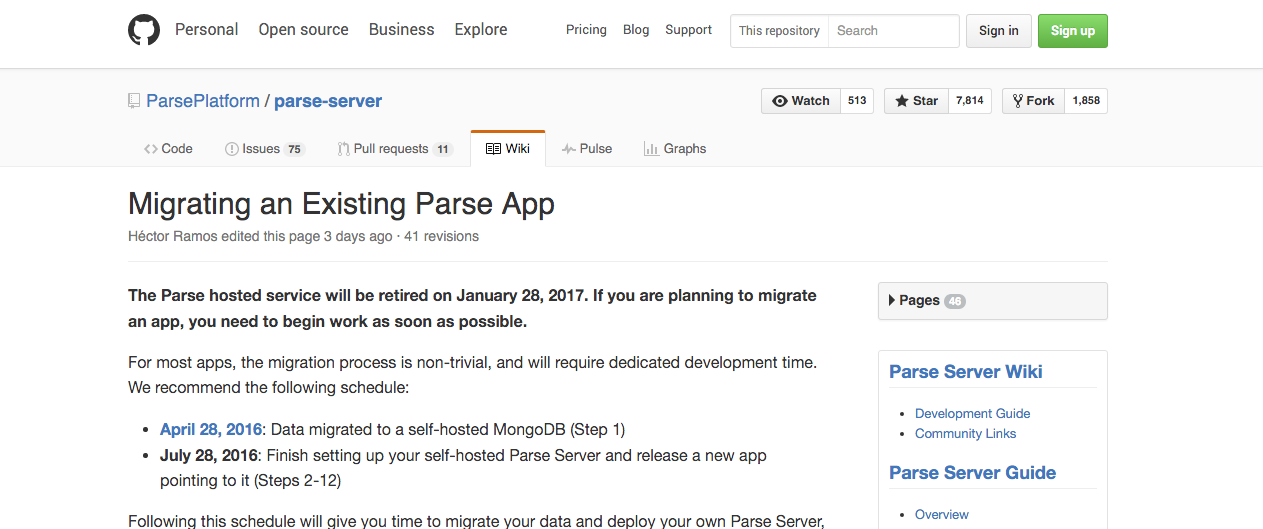Viewport: 1263px width, 529px height.
Task: Click the Graphs tab bar chart icon
Action: pos(651,149)
